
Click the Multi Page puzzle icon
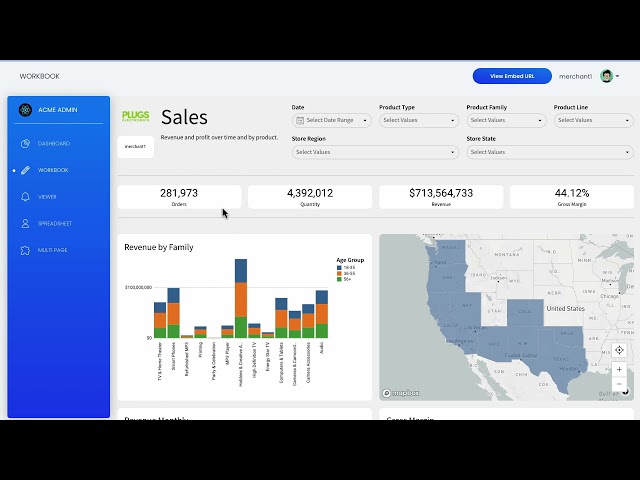tap(25, 250)
